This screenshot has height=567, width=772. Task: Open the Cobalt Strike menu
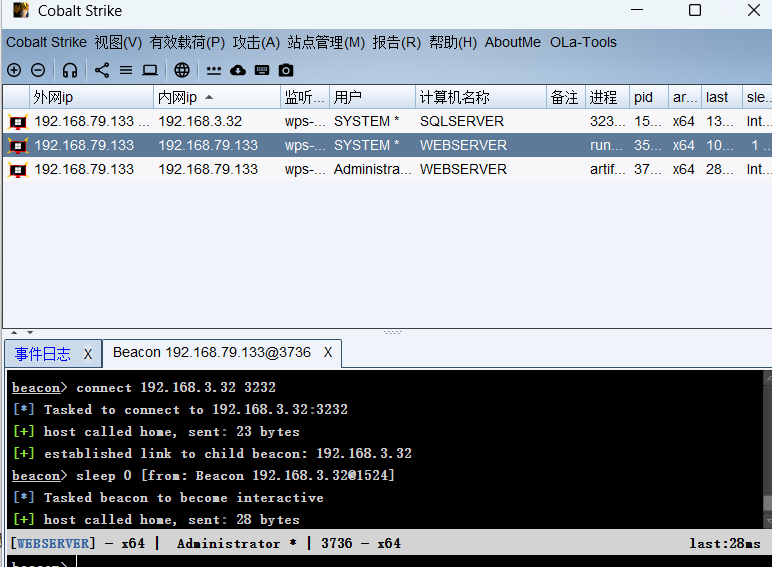pyautogui.click(x=46, y=42)
